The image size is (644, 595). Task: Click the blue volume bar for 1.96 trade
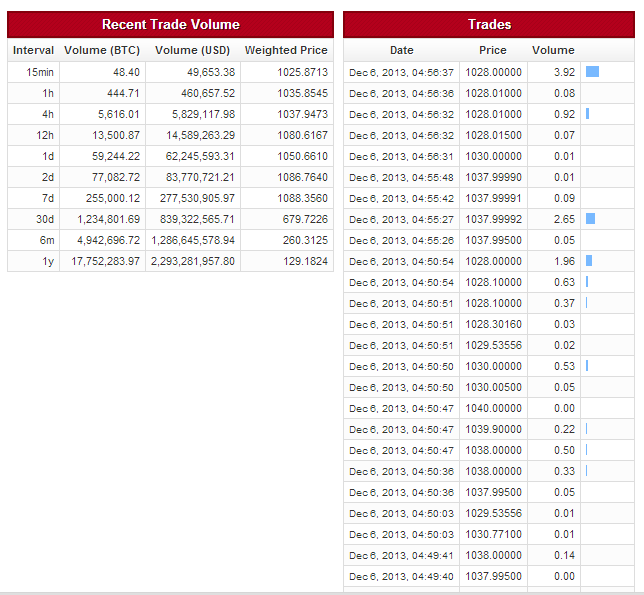[589, 261]
